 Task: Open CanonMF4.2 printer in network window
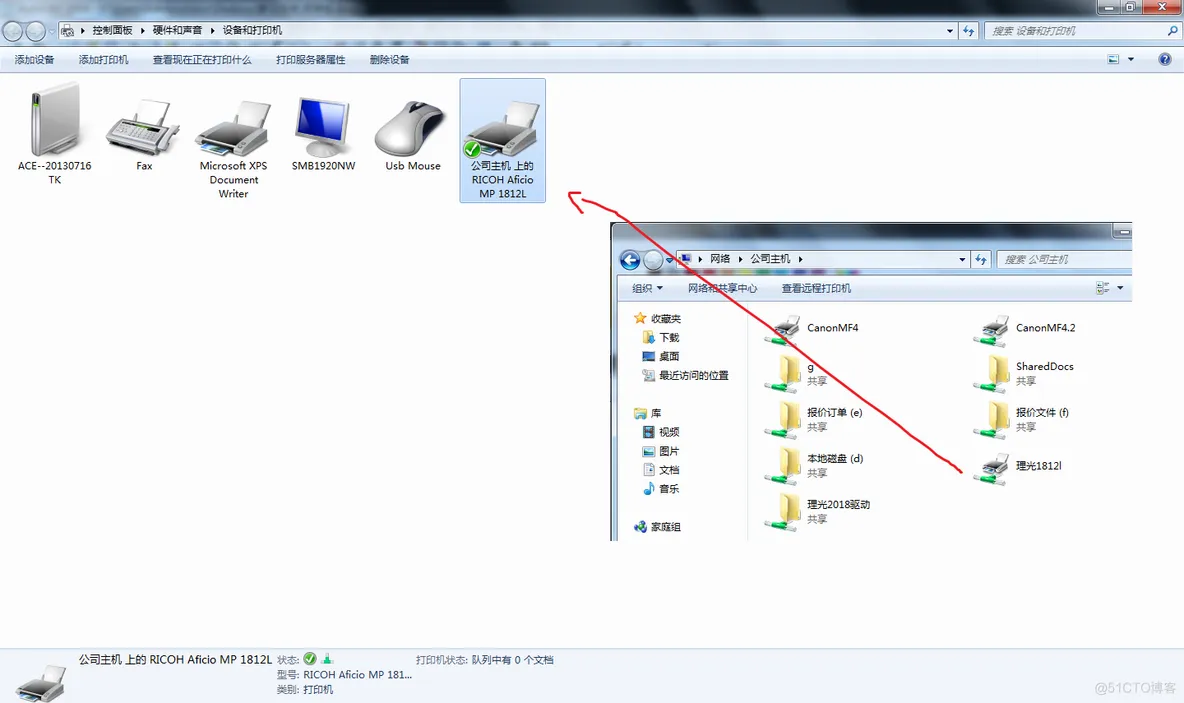tap(1025, 329)
